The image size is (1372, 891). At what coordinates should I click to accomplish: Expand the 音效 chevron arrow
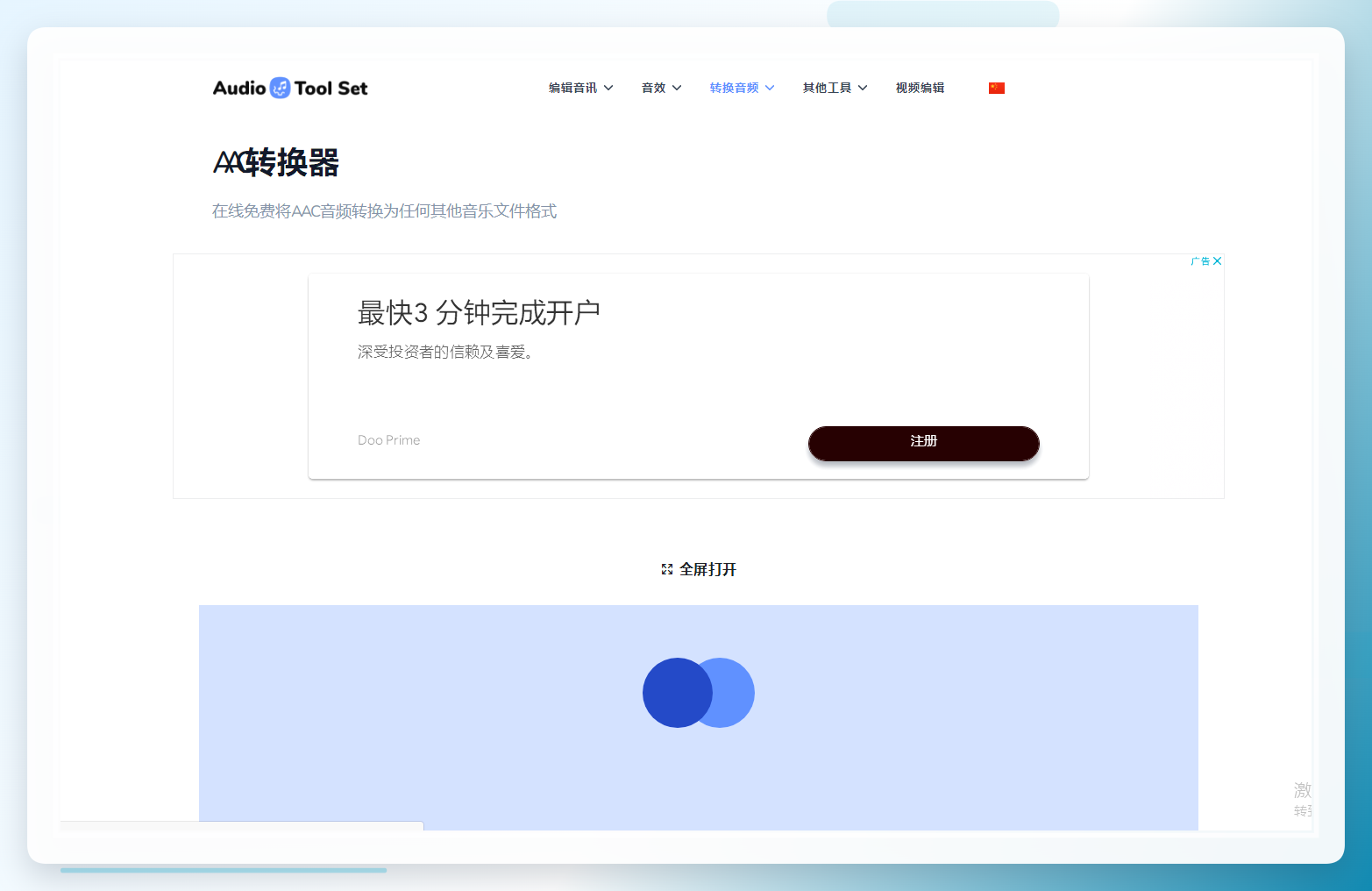[x=677, y=88]
